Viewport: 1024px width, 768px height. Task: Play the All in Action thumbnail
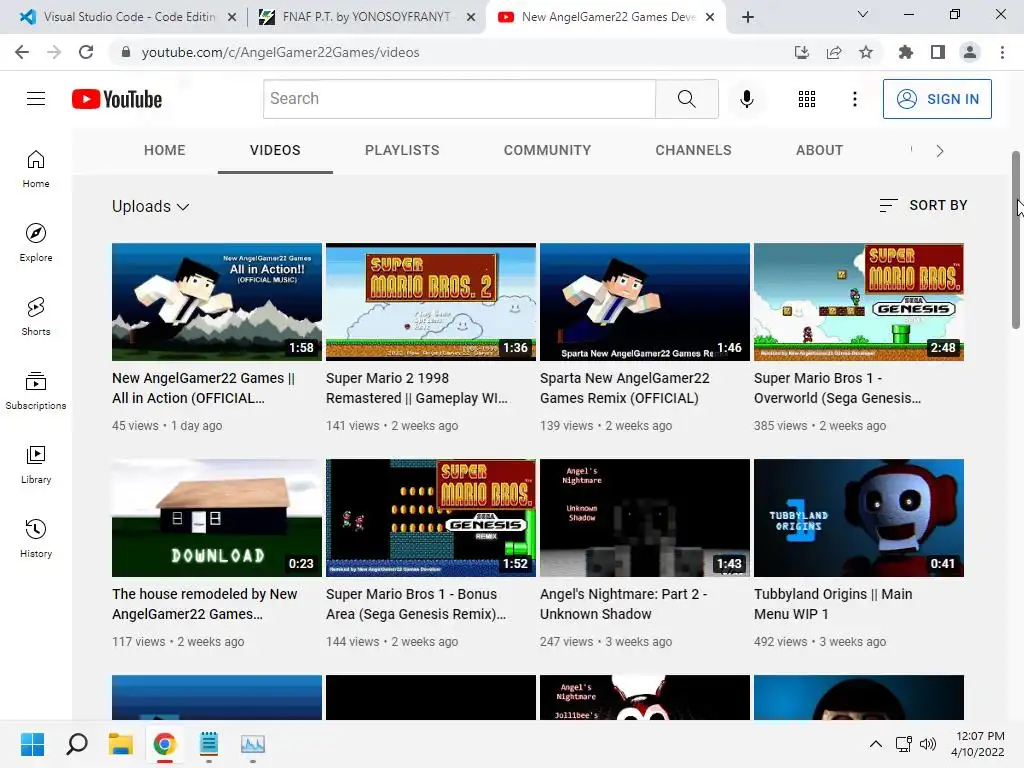point(217,302)
